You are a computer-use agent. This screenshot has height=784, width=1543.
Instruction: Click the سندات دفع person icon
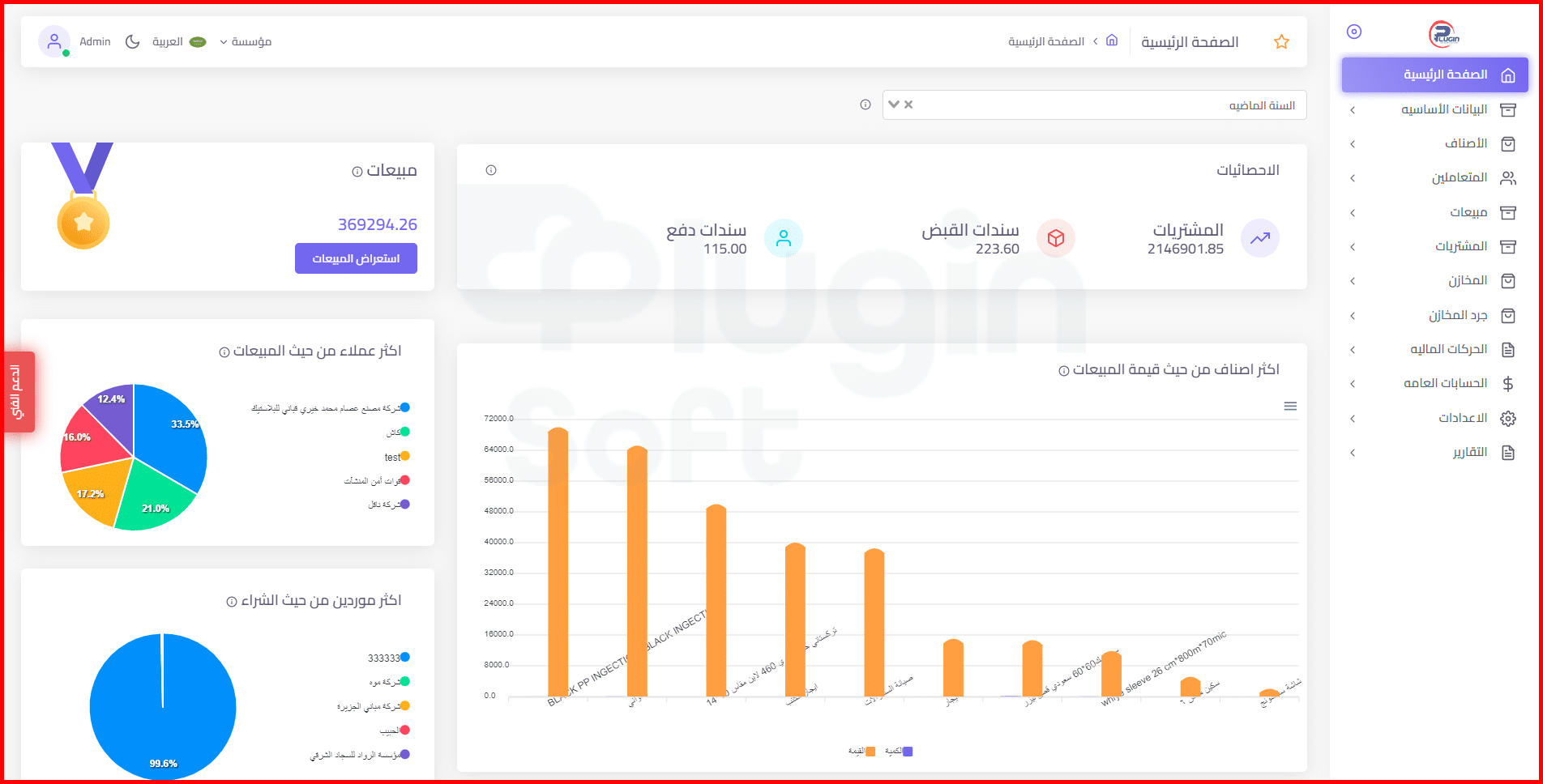pyautogui.click(x=784, y=238)
